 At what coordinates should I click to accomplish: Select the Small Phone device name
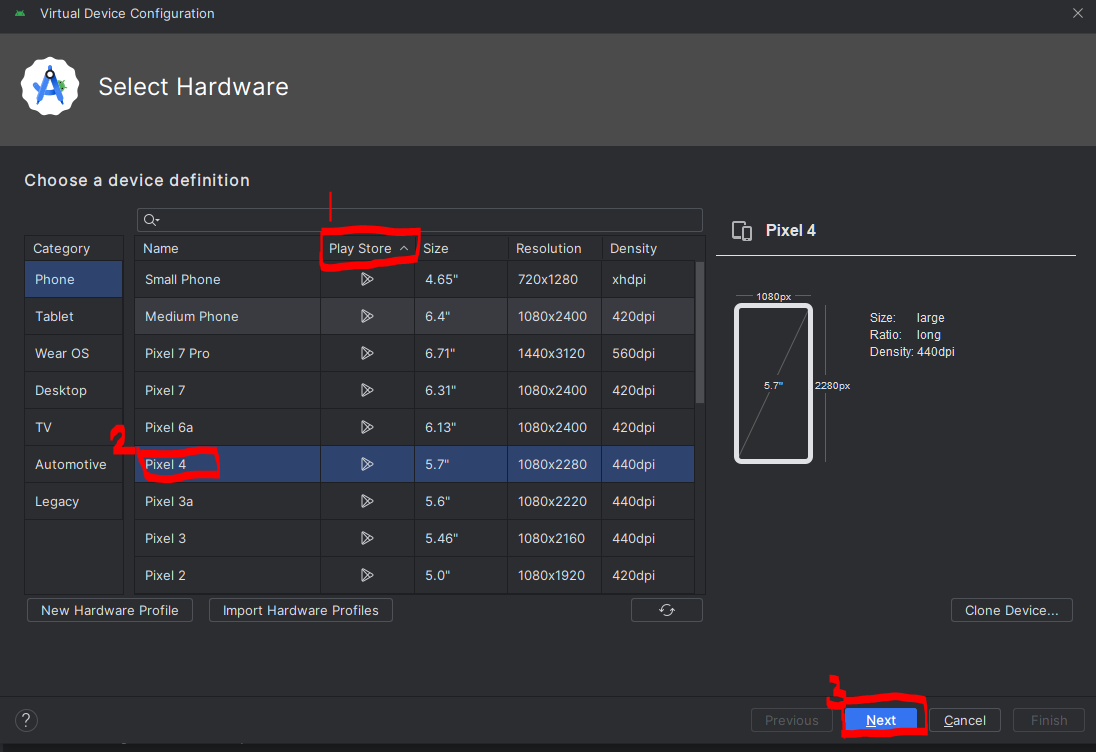182,280
